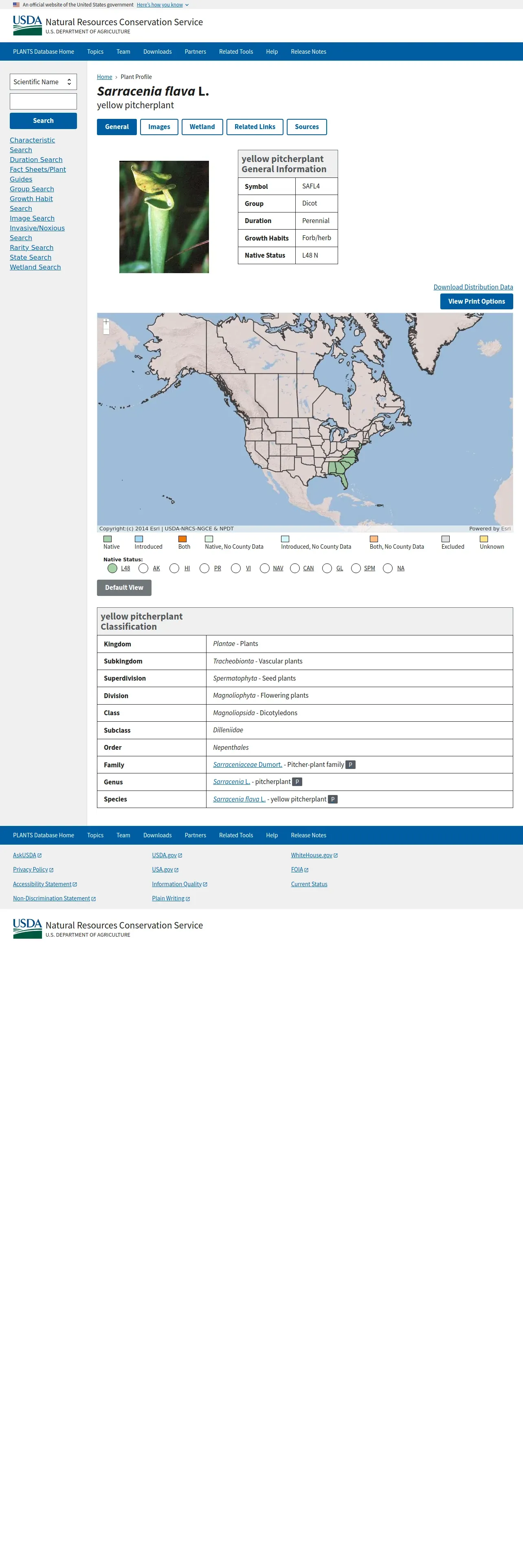
Task: Click the Default View button
Action: [x=124, y=587]
